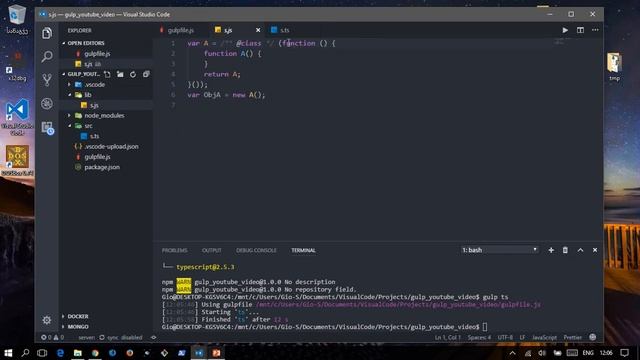
Task: Open the PROBLEMS panel tab
Action: [x=174, y=250]
